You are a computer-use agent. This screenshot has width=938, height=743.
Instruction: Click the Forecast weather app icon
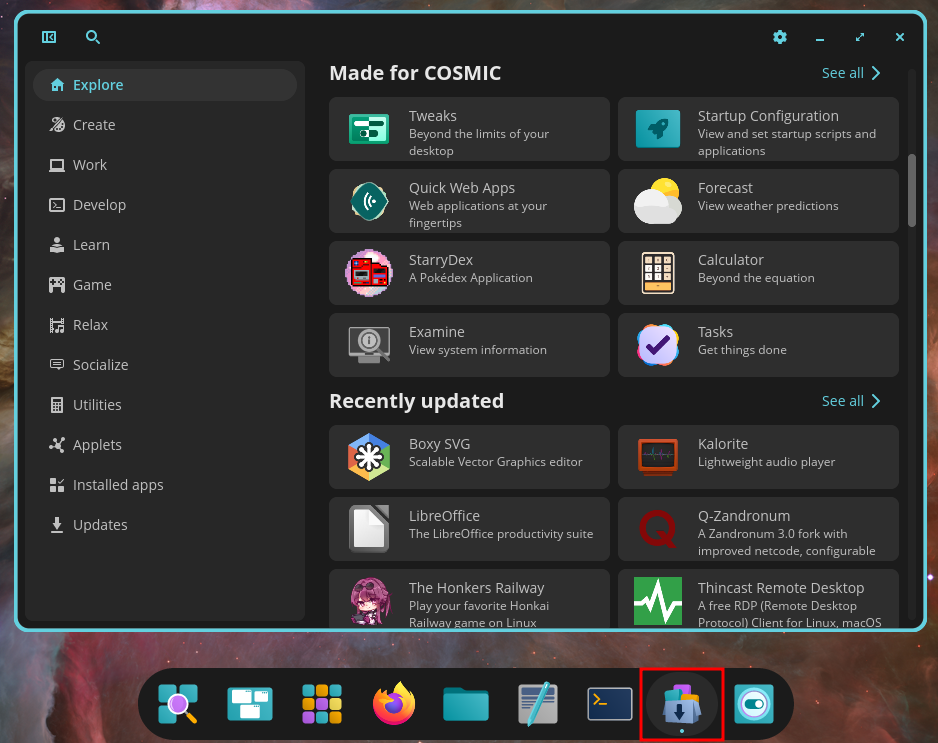[x=657, y=200]
